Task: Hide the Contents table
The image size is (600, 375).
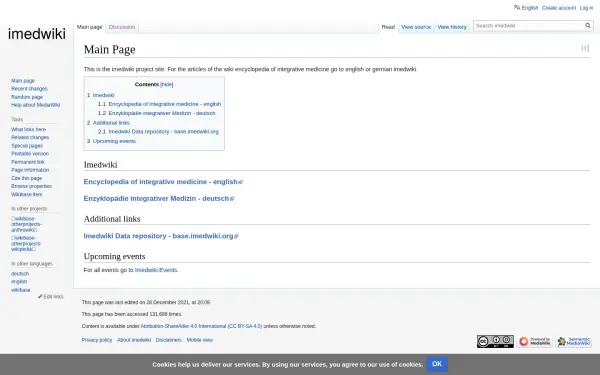Action: 166,85
